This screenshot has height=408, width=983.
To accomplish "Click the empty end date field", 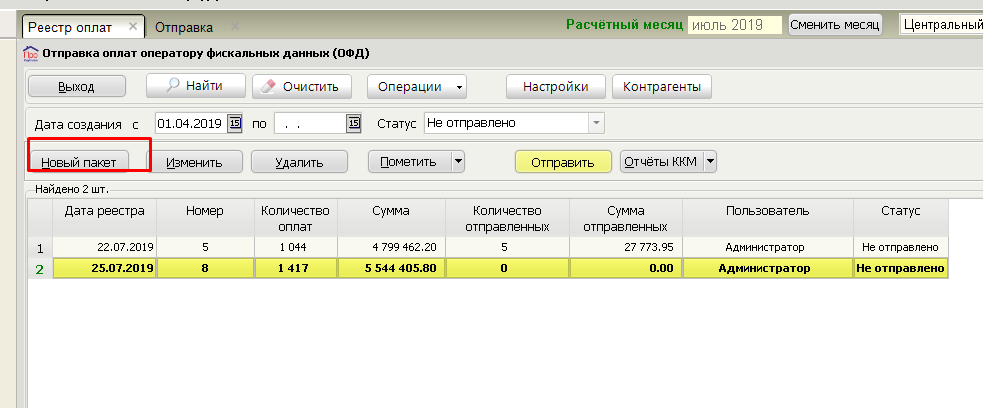I will [x=310, y=123].
